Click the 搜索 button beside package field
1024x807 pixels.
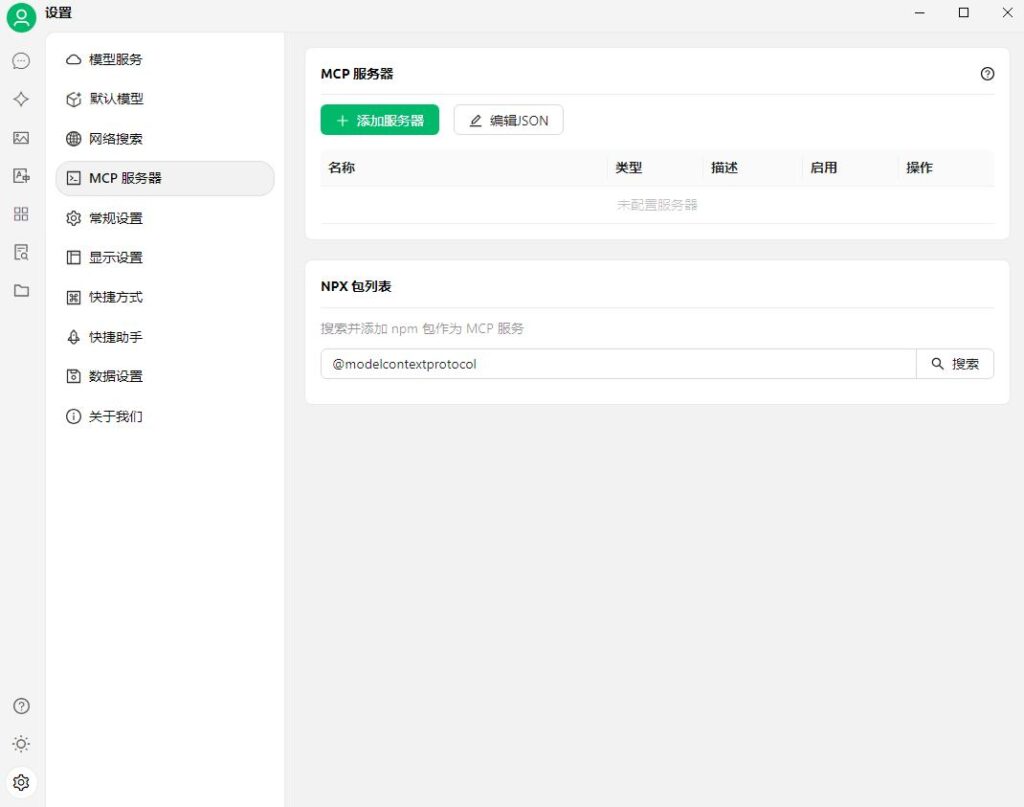point(955,364)
